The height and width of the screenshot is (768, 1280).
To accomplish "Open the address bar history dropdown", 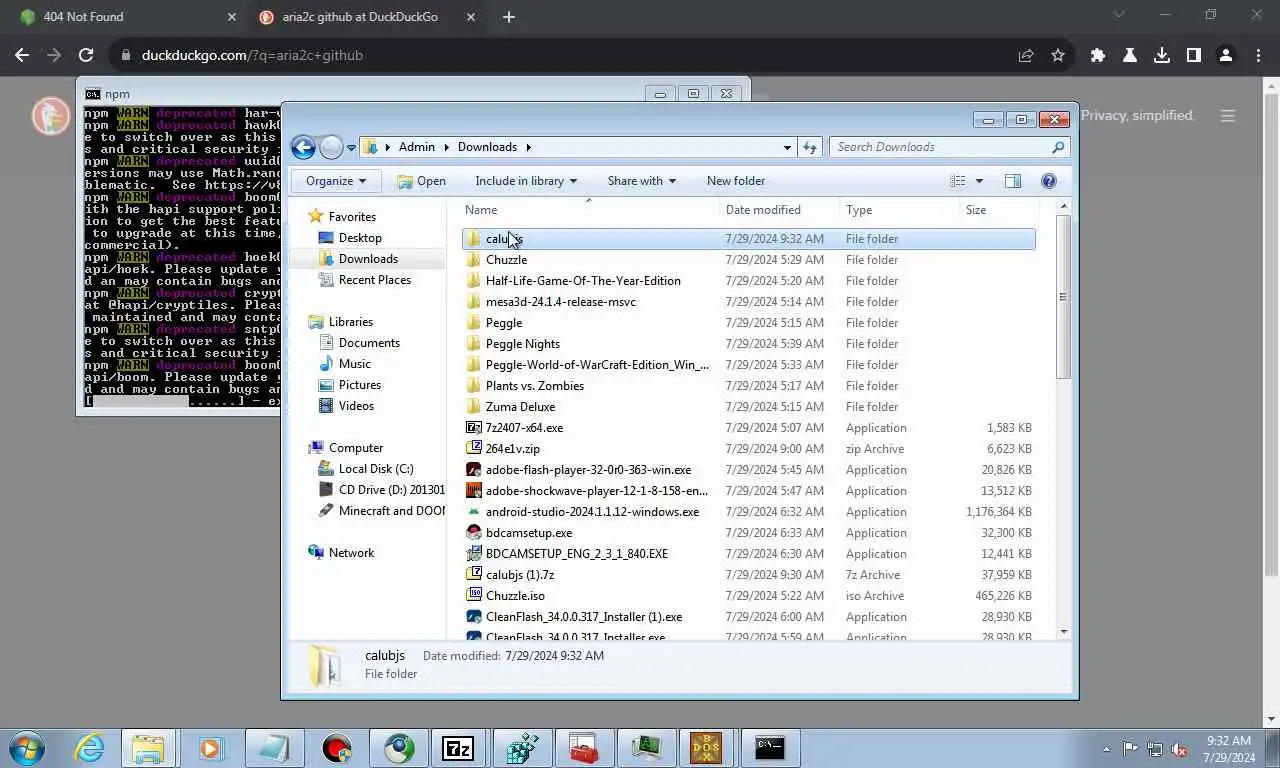I will tap(787, 147).
